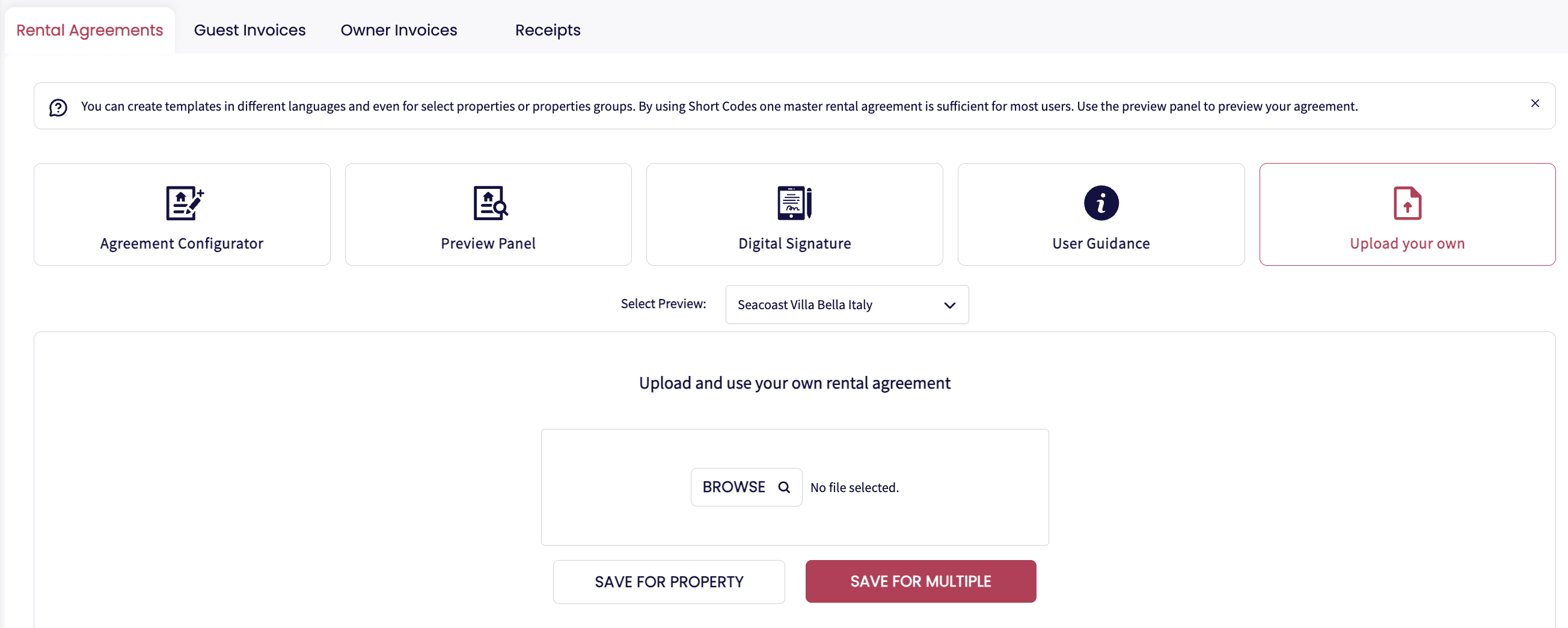Dismiss the info banner with X
Viewport: 1568px width, 628px height.
click(x=1534, y=103)
